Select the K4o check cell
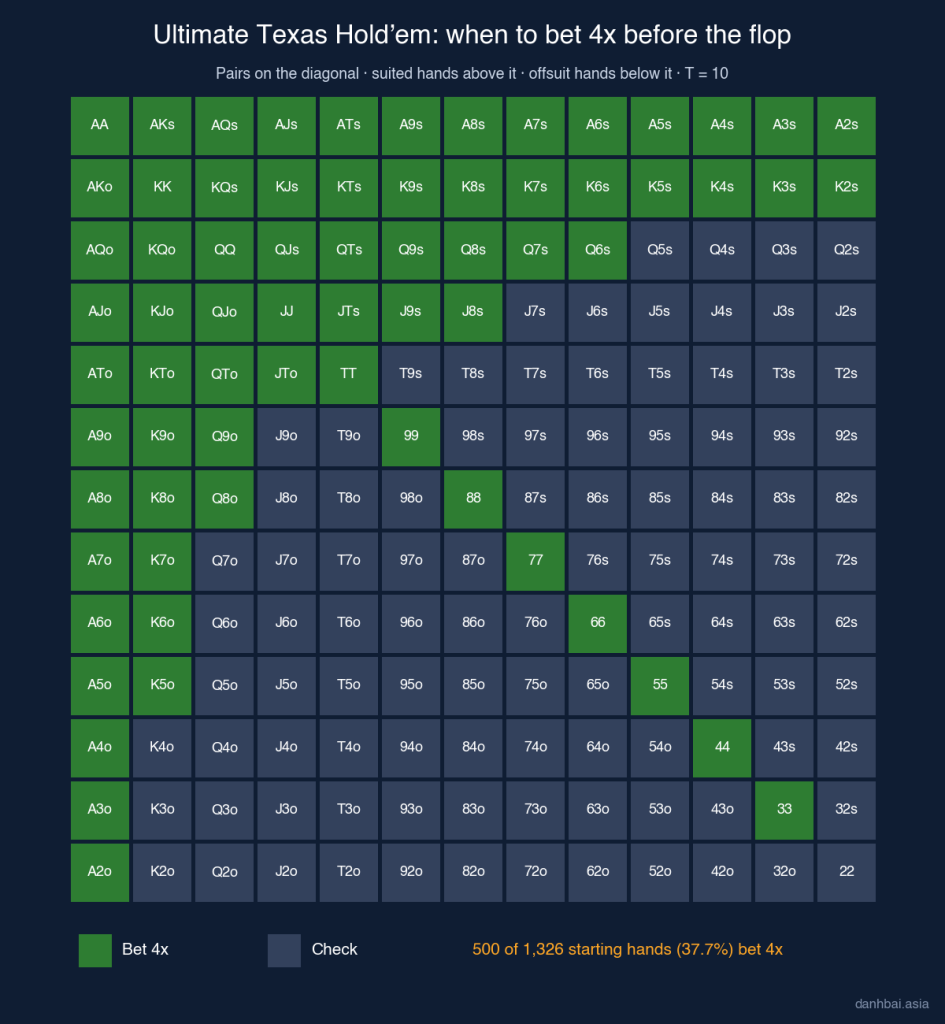 pyautogui.click(x=162, y=748)
